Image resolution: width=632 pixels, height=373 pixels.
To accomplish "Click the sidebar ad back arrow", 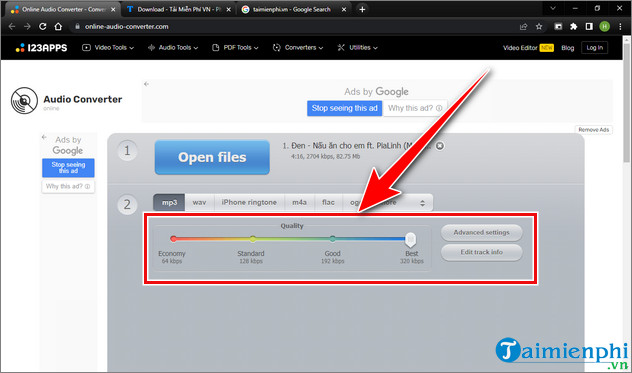I will coord(44,138).
